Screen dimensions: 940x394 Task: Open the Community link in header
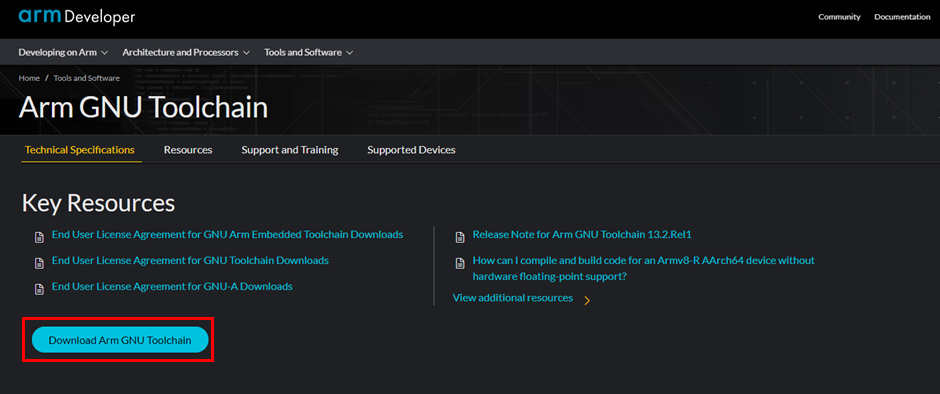[x=839, y=17]
